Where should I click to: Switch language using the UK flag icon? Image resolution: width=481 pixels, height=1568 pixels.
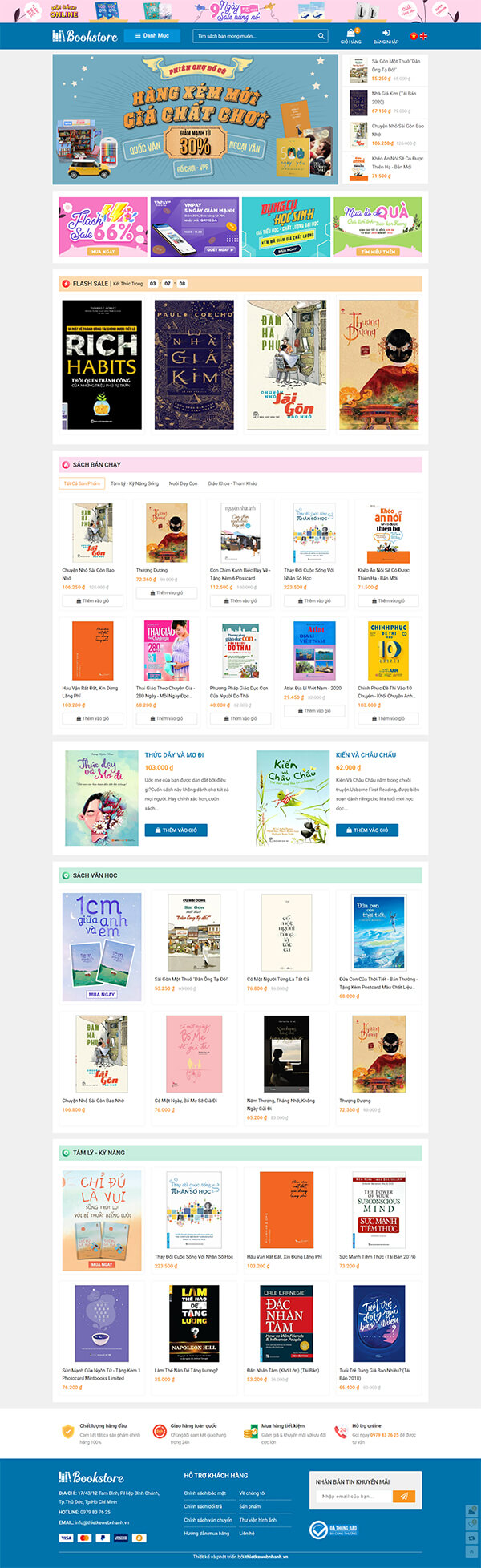pyautogui.click(x=423, y=36)
